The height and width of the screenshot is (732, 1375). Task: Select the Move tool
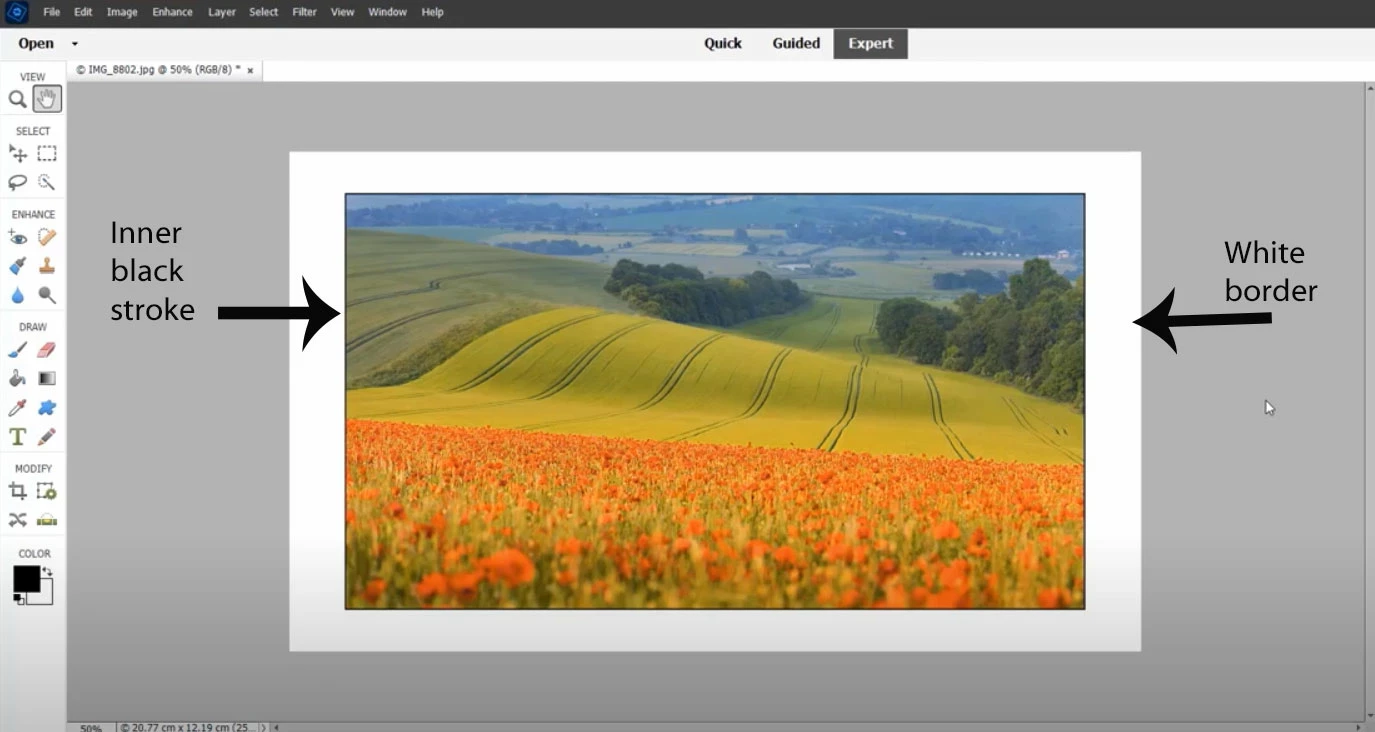coord(17,154)
